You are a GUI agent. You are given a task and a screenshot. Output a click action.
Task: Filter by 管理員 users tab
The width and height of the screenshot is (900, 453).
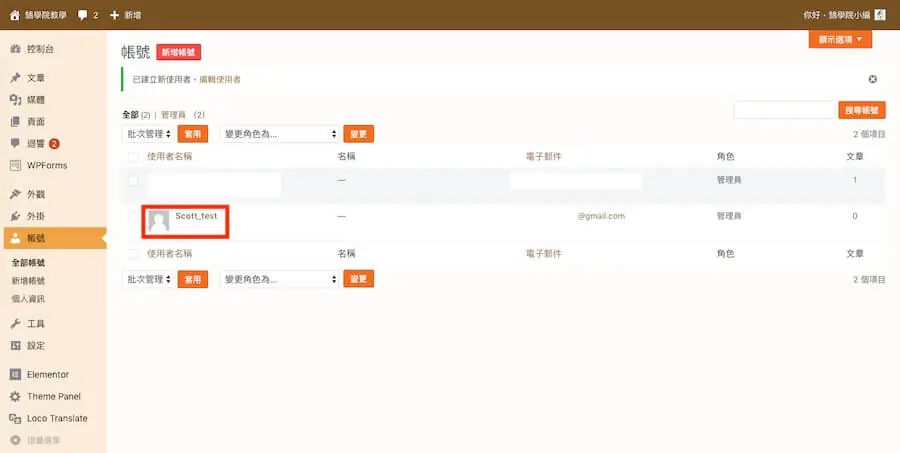(173, 115)
